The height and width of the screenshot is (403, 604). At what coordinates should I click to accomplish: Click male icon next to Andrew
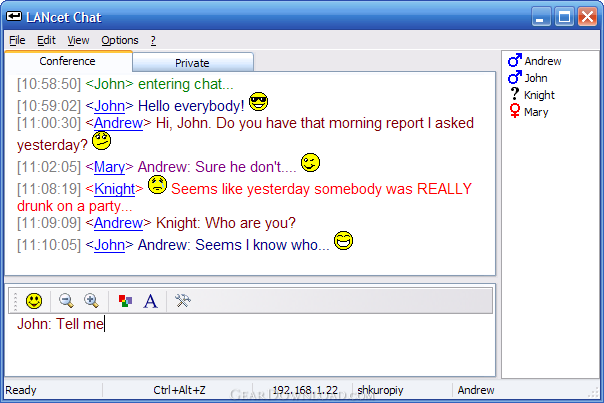[515, 60]
